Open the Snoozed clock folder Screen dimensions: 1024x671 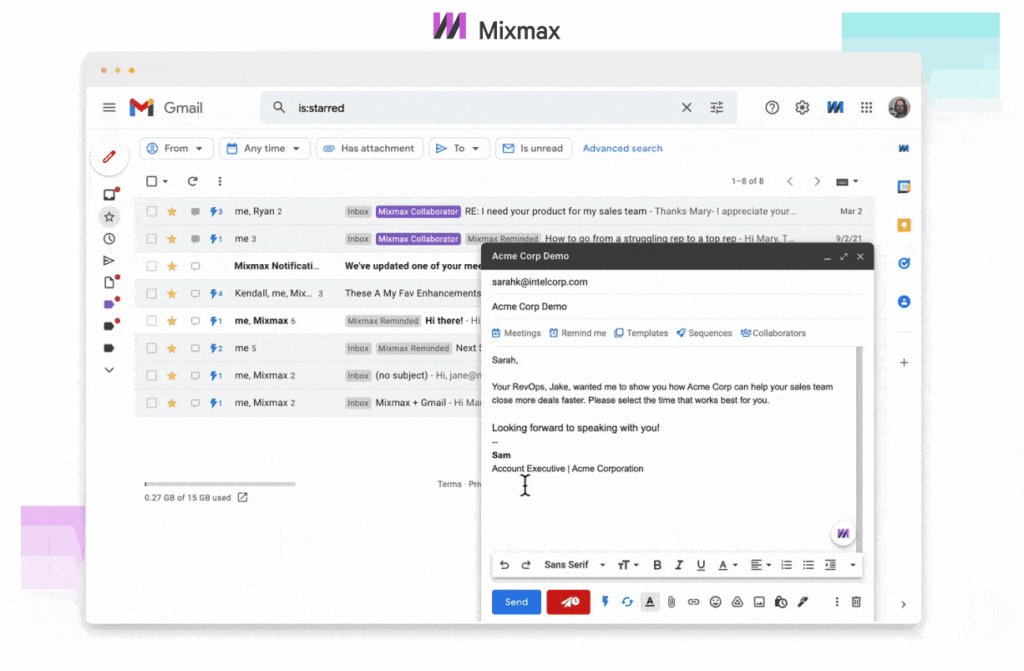pyautogui.click(x=109, y=239)
